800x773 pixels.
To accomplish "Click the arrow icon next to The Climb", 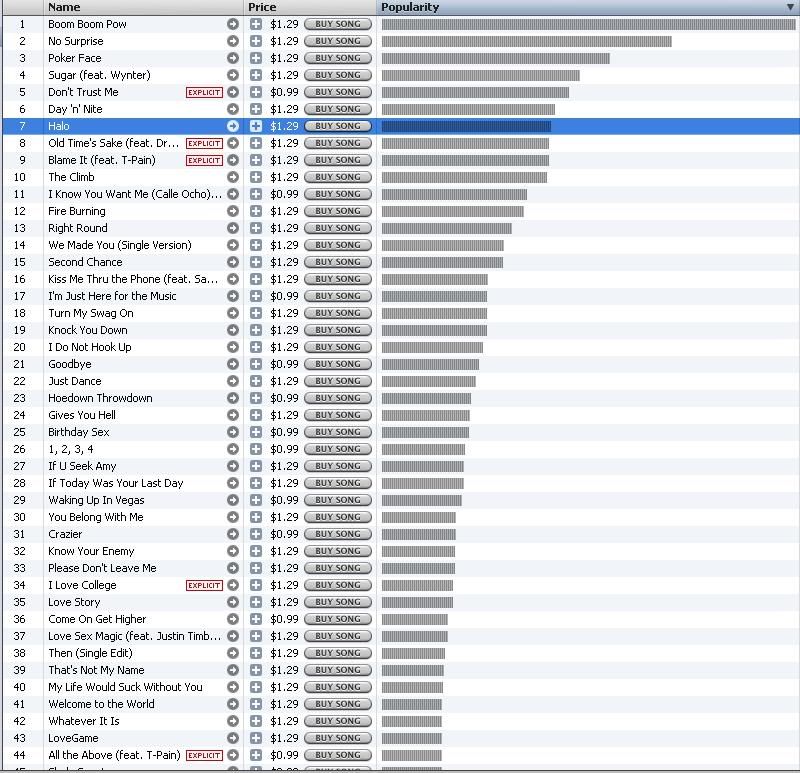I will coord(233,177).
